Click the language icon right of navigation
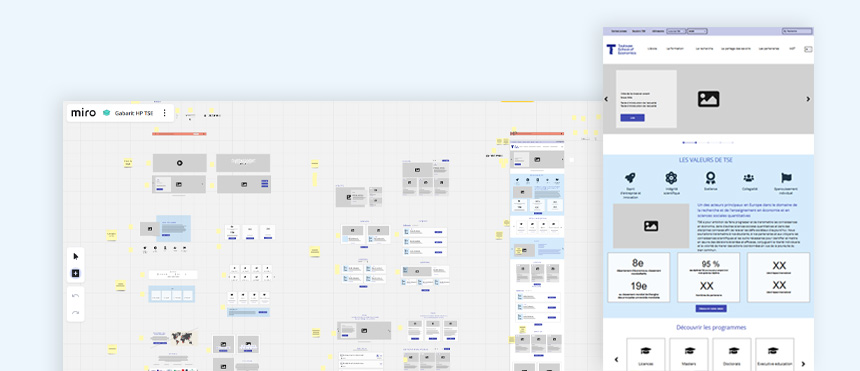Image resolution: width=860 pixels, height=371 pixels. tap(808, 49)
